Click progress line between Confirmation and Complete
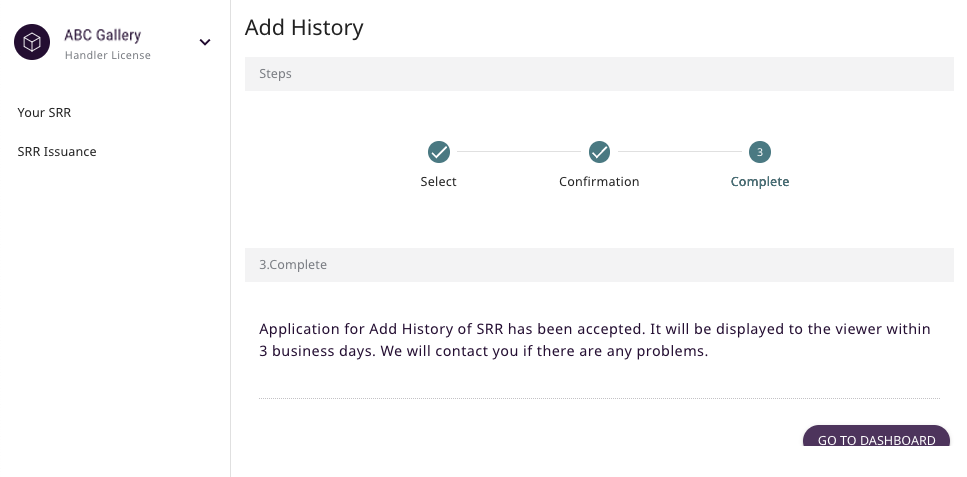The width and height of the screenshot is (967, 477). click(680, 151)
